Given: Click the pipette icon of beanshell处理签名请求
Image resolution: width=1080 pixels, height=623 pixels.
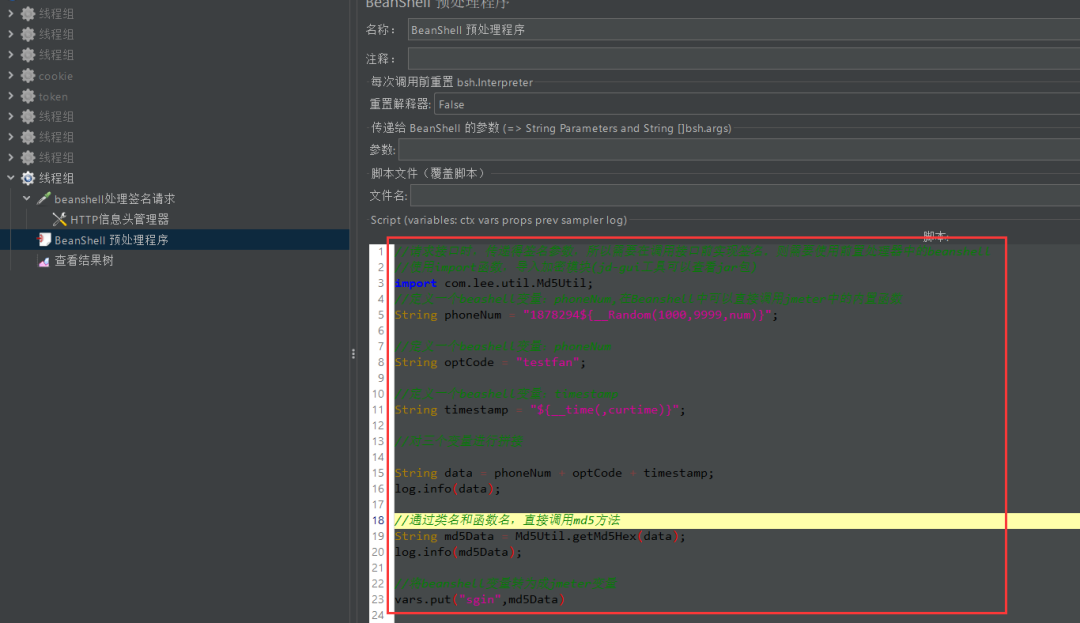Looking at the screenshot, I should click(44, 198).
